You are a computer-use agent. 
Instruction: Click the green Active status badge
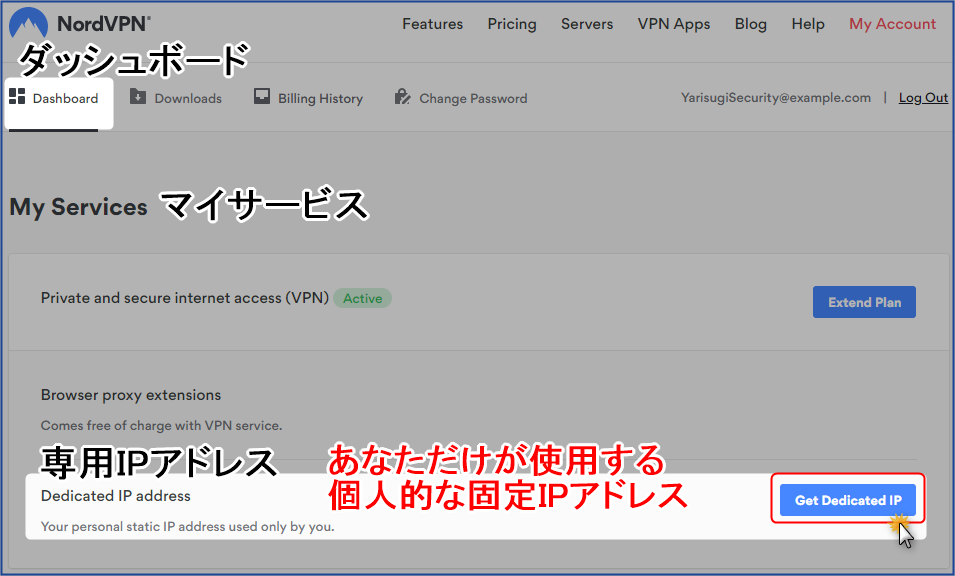pos(362,298)
